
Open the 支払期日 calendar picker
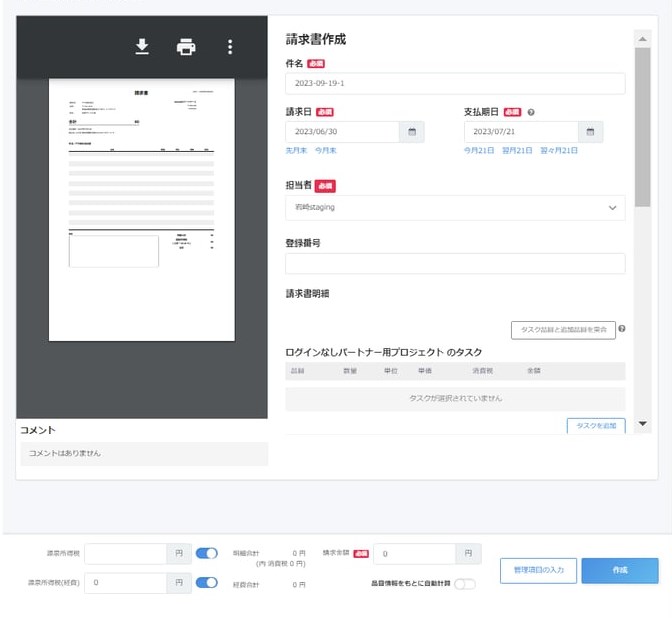tap(590, 132)
